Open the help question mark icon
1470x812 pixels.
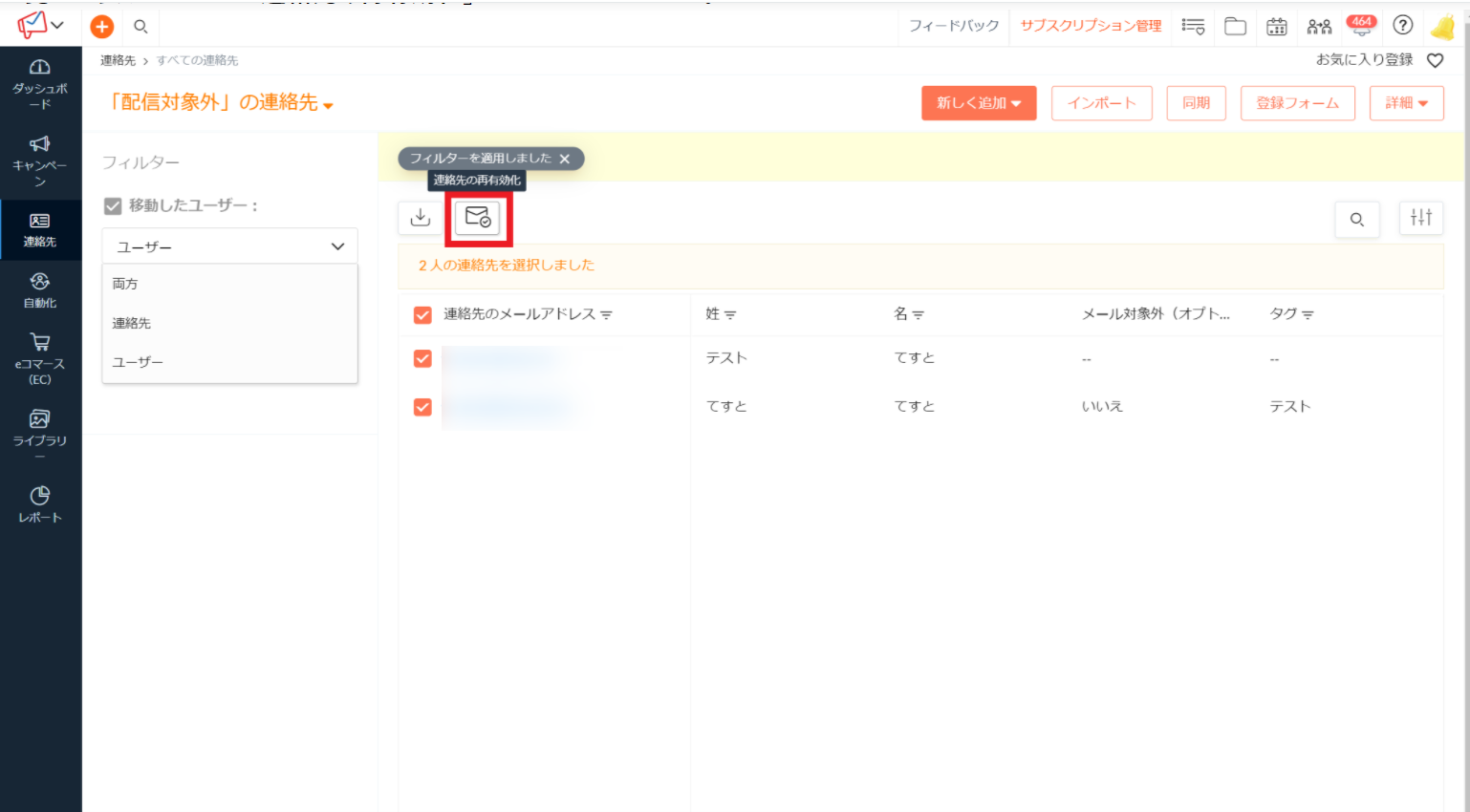pos(1402,26)
